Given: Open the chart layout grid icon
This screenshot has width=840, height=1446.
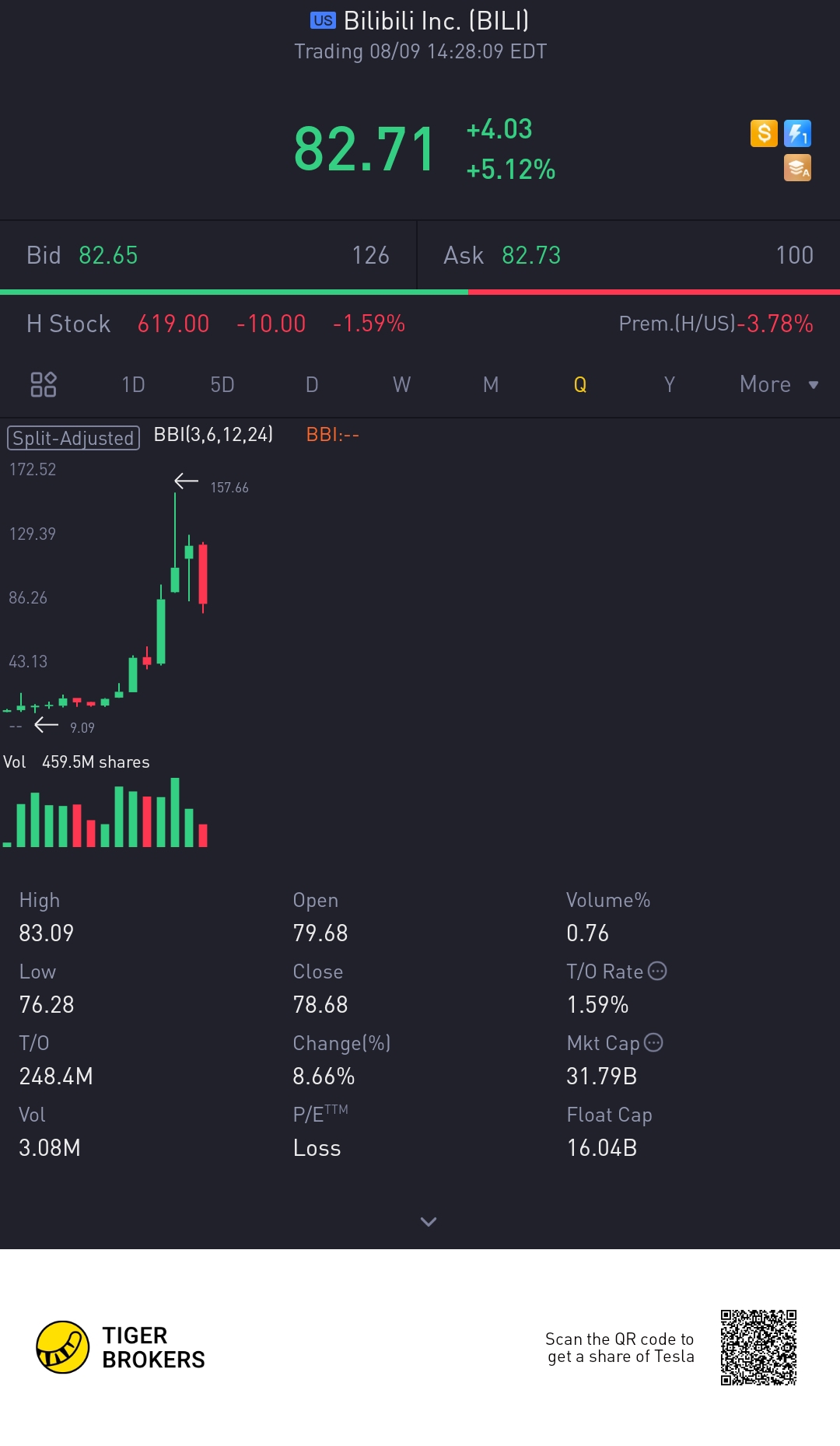Looking at the screenshot, I should coord(44,384).
